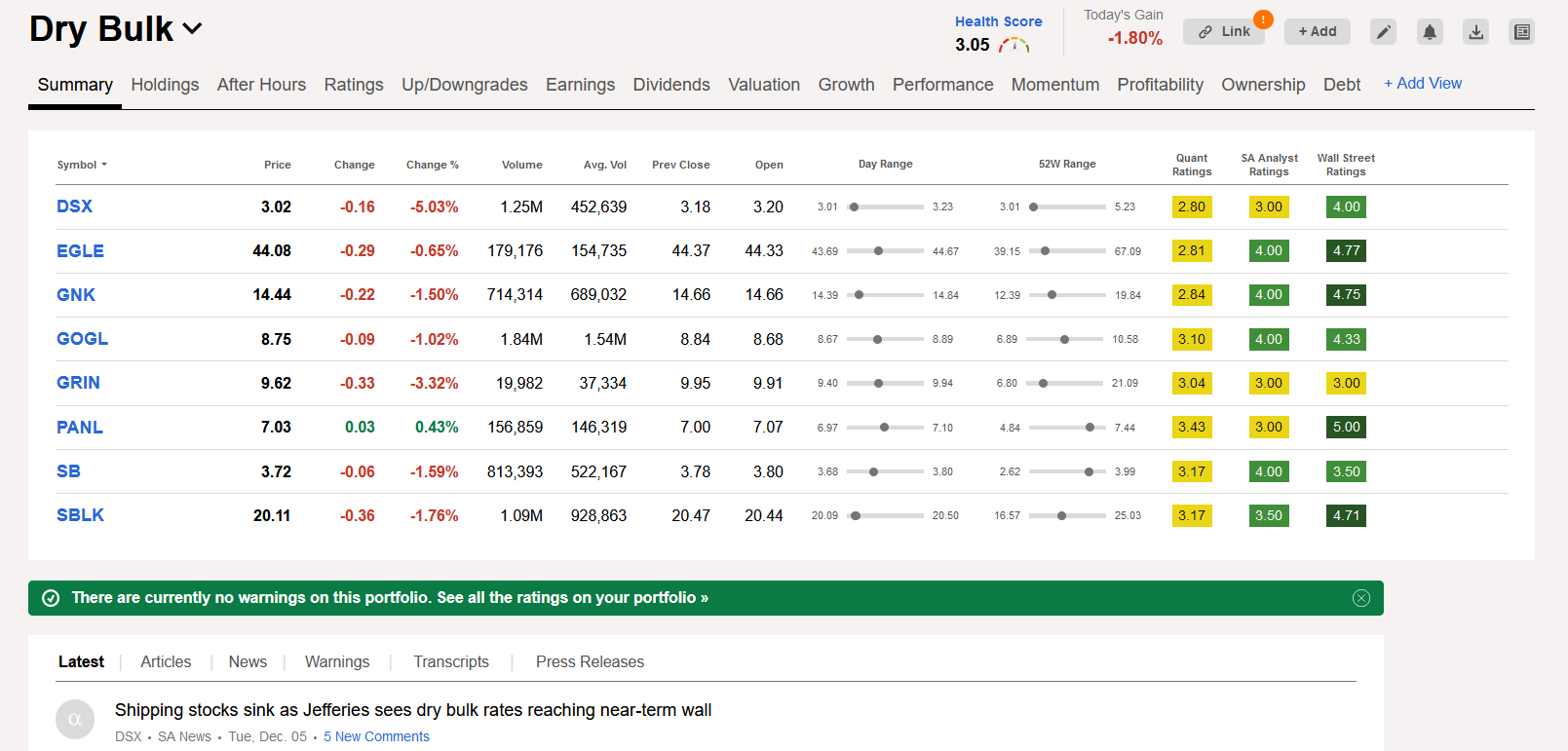
Task: Expand the Dry Bulk portfolio dropdown
Action: [x=193, y=29]
